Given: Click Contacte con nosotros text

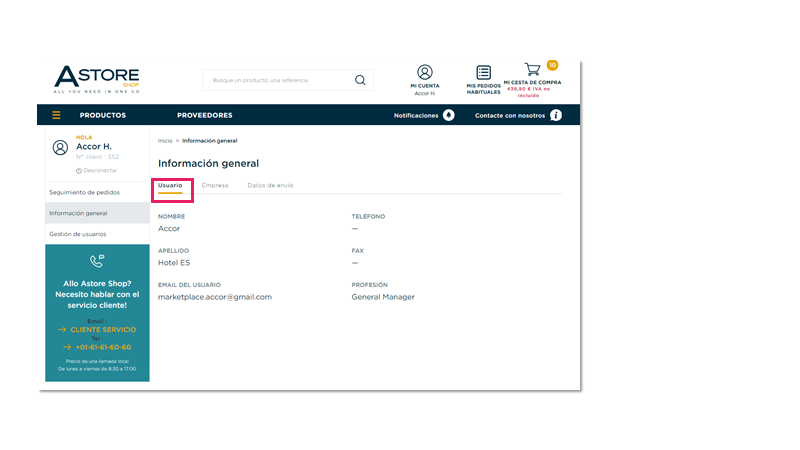Looking at the screenshot, I should (x=510, y=116).
